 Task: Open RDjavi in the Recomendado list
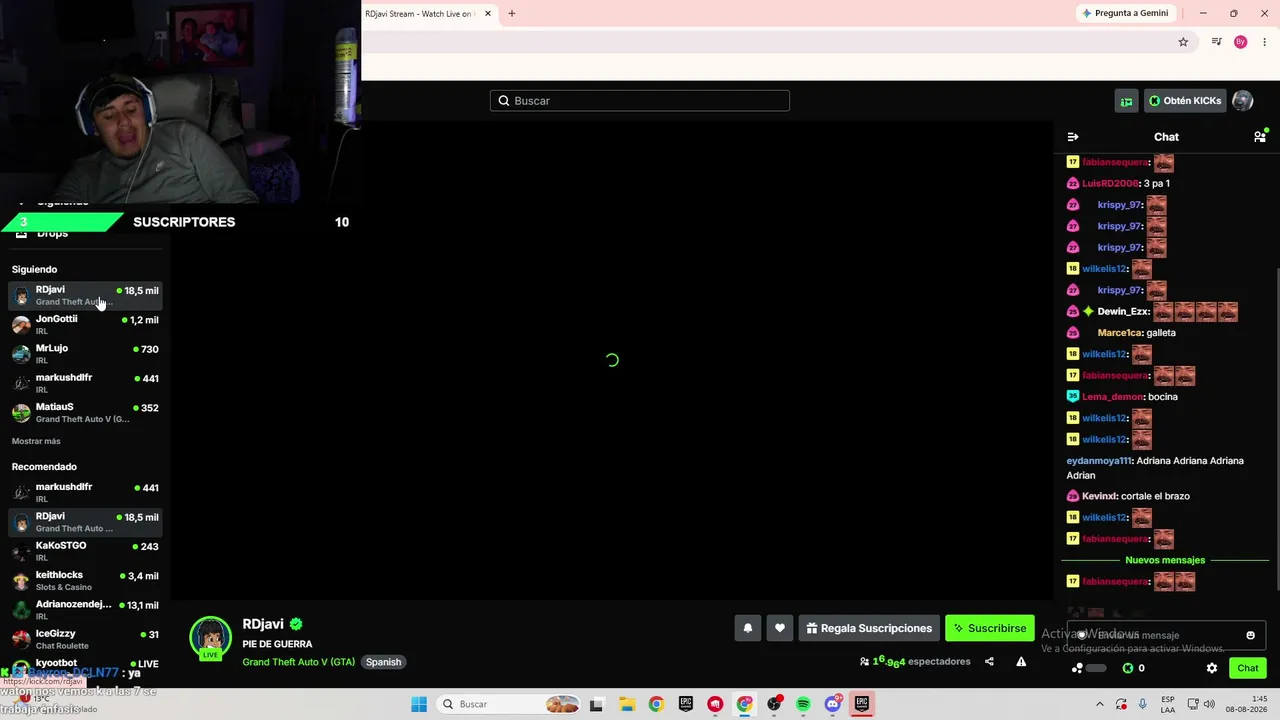point(85,522)
